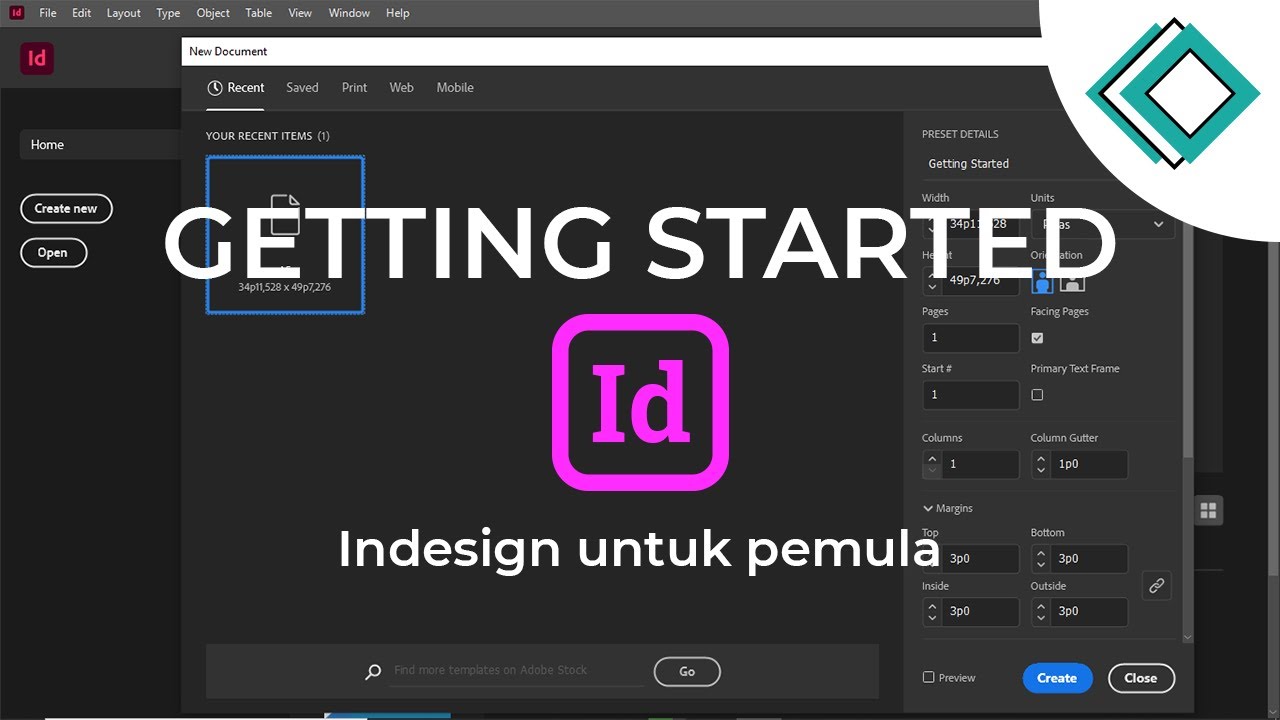Open the Object menu

[x=213, y=13]
